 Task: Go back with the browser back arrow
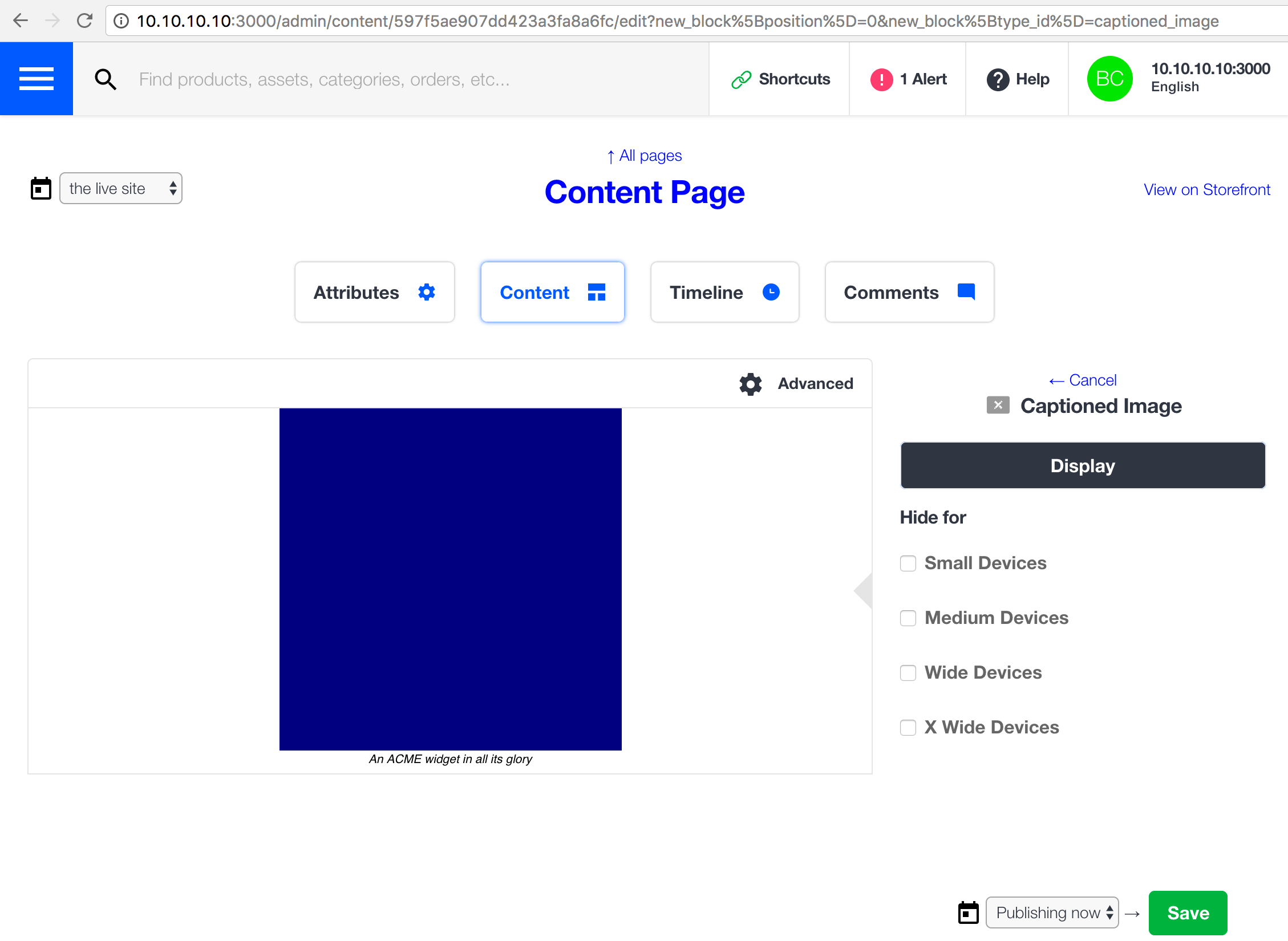pos(21,21)
